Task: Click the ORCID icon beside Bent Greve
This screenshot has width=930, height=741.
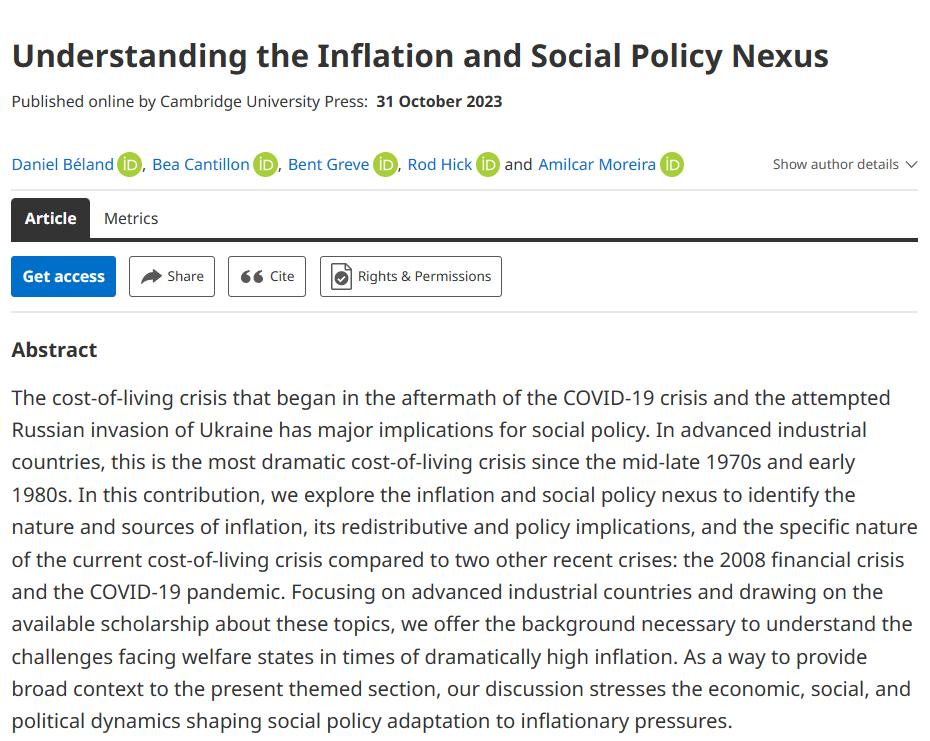Action: 385,165
